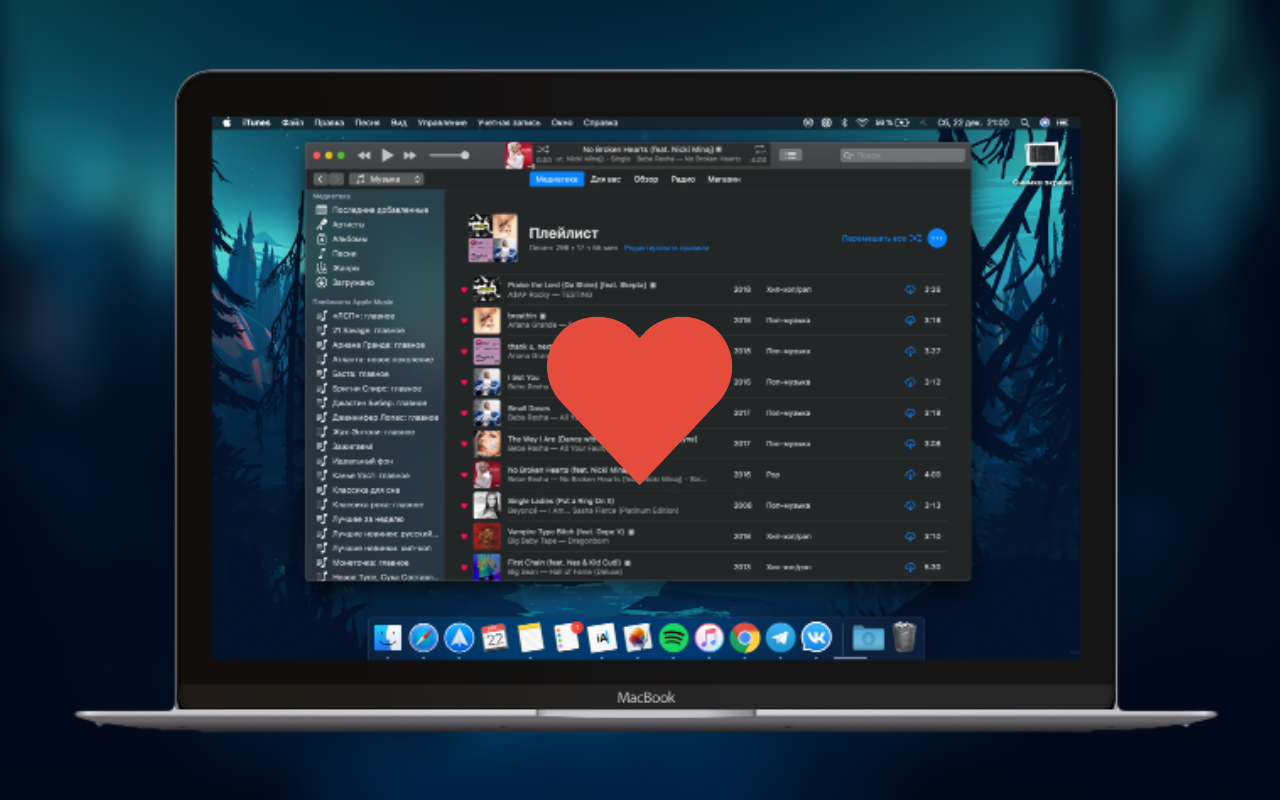Open the iTunes application menu
Viewport: 1280px width, 800px height.
[x=257, y=122]
